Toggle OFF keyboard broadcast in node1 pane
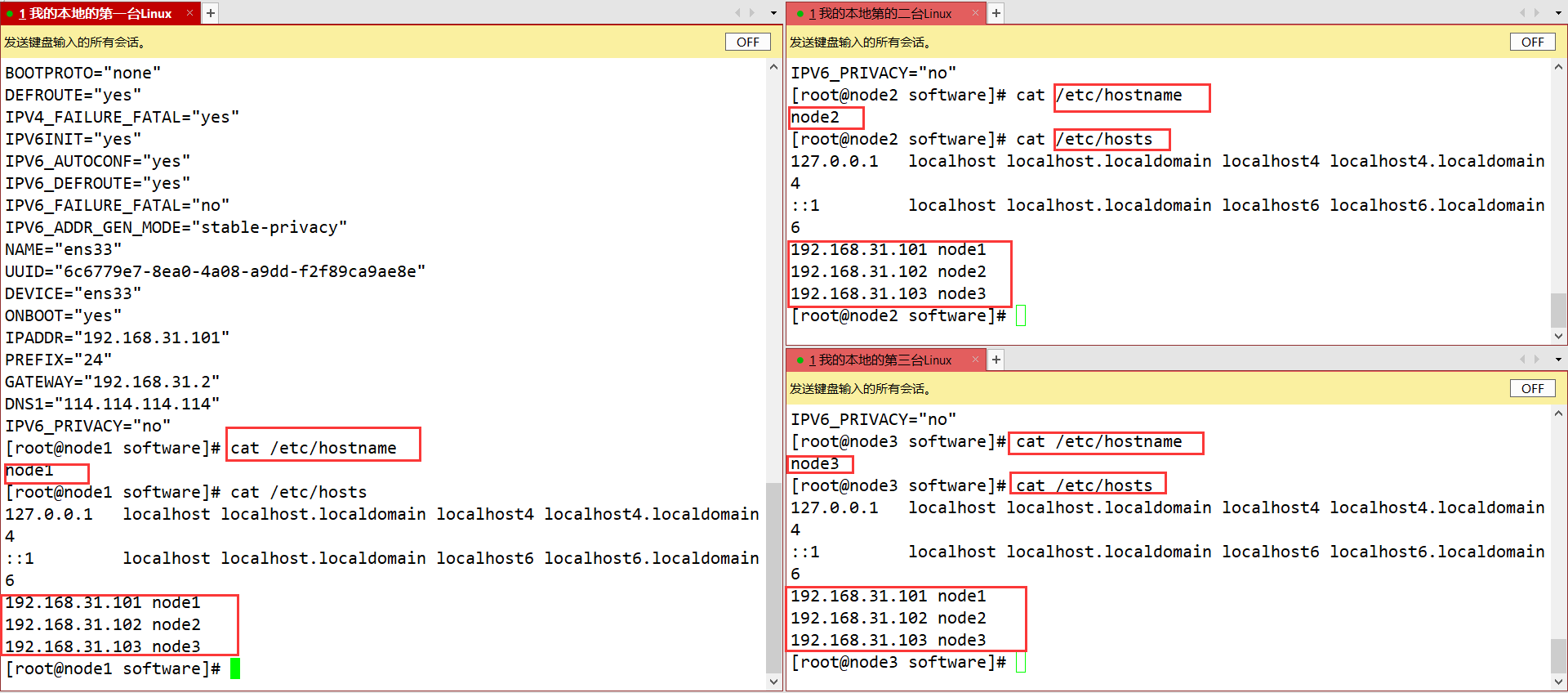 [747, 42]
